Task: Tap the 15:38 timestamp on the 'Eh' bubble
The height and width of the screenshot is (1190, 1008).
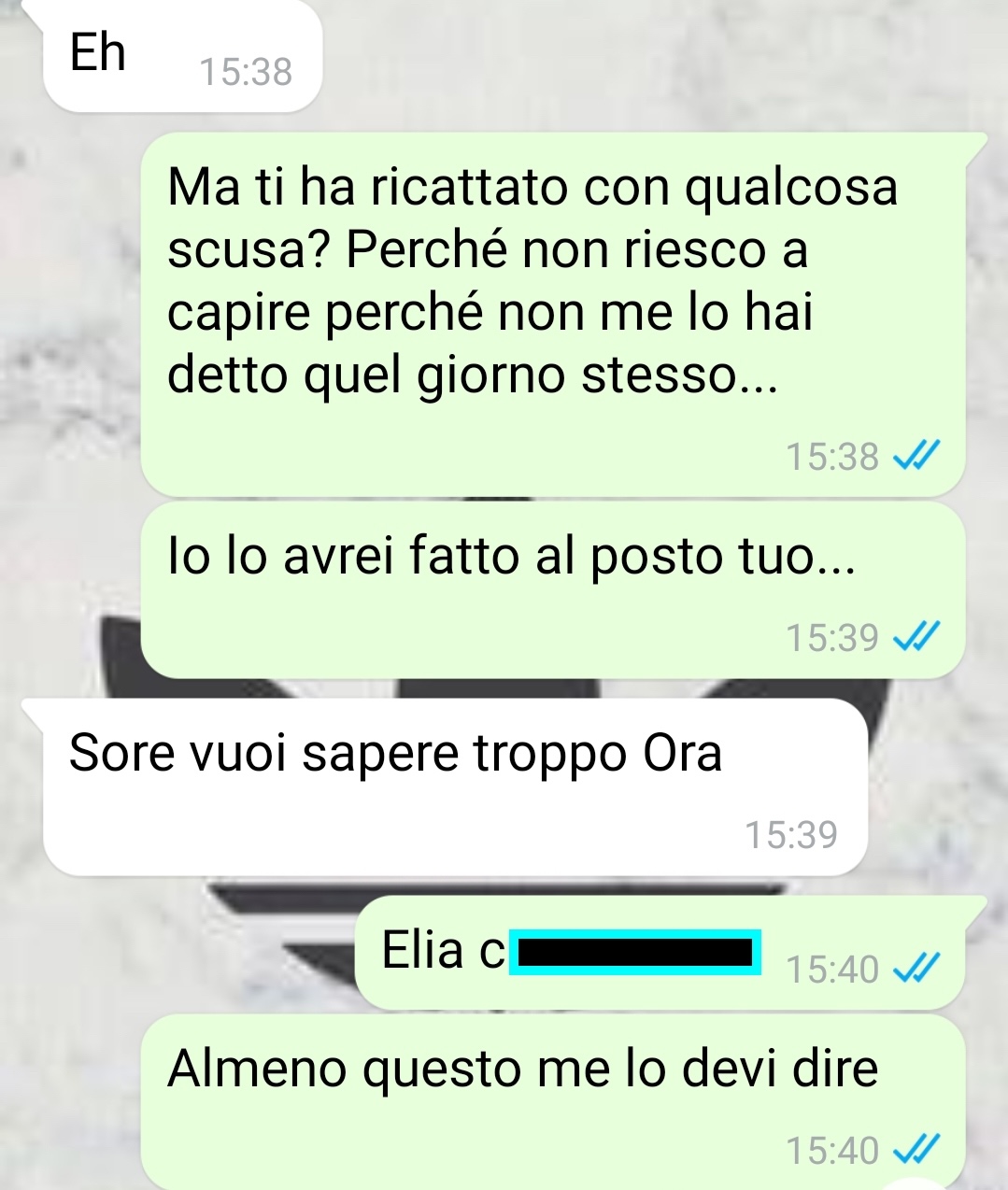Action: pos(247,72)
